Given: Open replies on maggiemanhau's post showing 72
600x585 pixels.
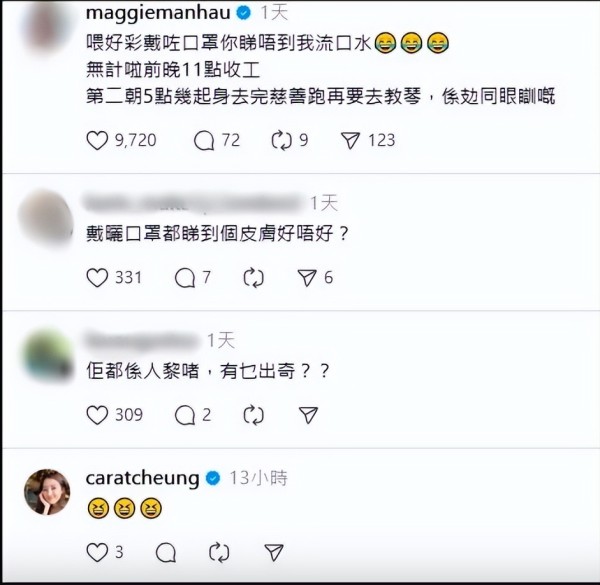Looking at the screenshot, I should tap(204, 140).
